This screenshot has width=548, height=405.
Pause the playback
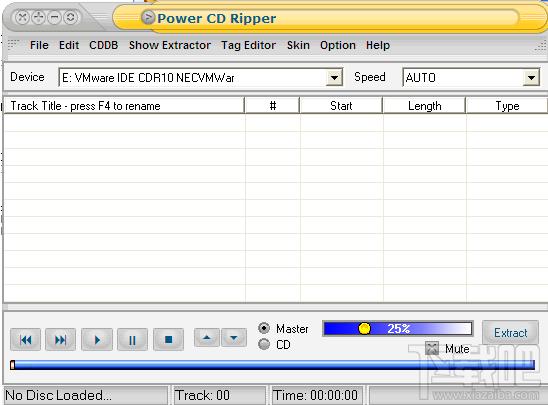132,339
